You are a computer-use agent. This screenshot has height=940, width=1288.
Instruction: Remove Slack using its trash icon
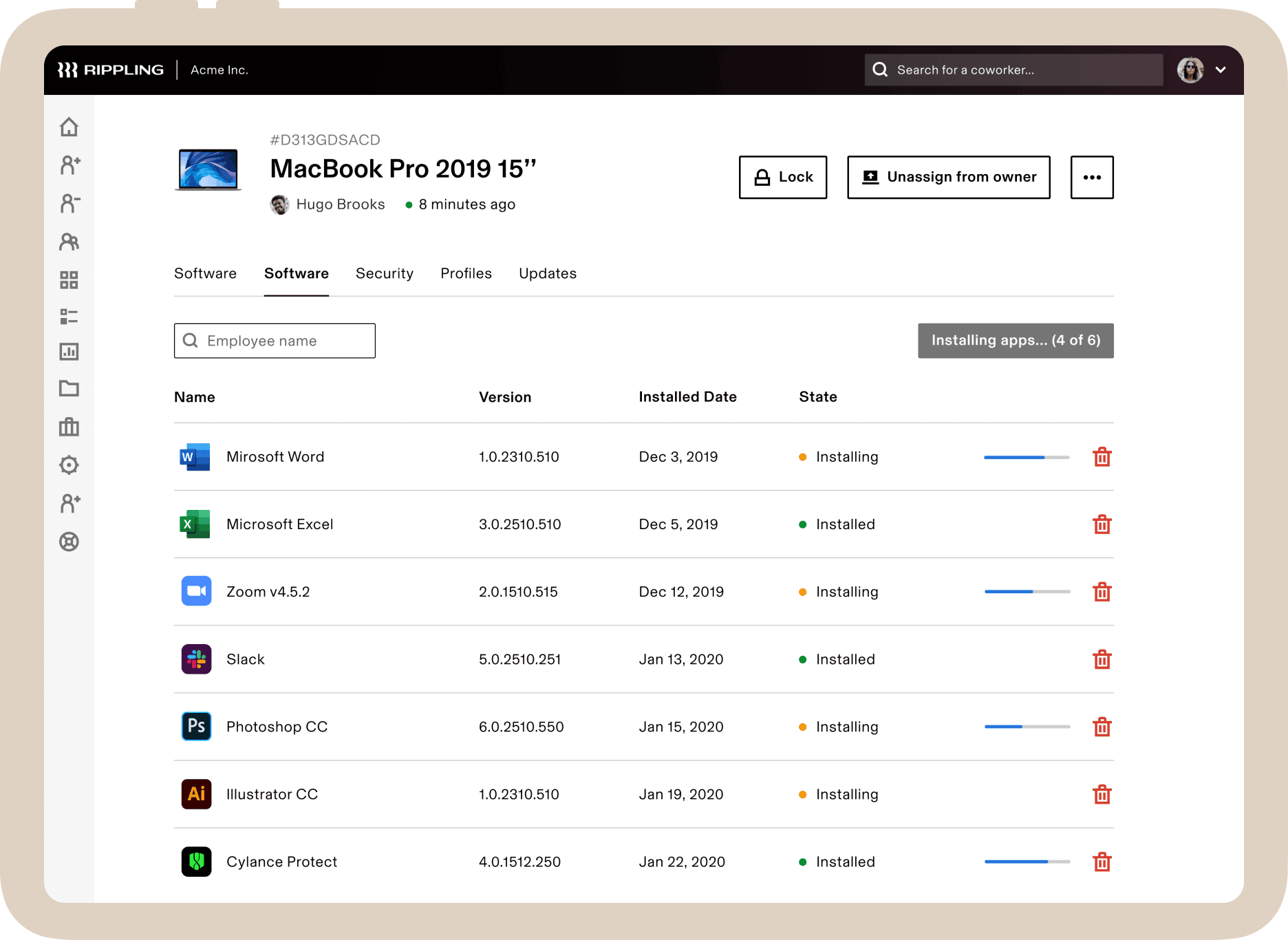coord(1102,659)
